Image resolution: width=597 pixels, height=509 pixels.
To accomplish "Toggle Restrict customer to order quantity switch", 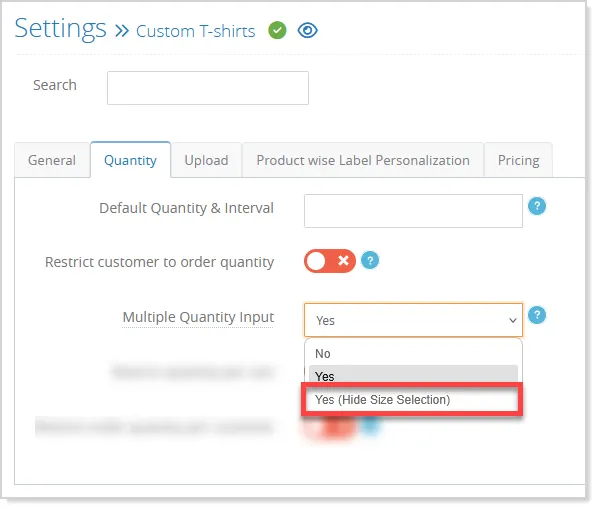I will point(330,261).
